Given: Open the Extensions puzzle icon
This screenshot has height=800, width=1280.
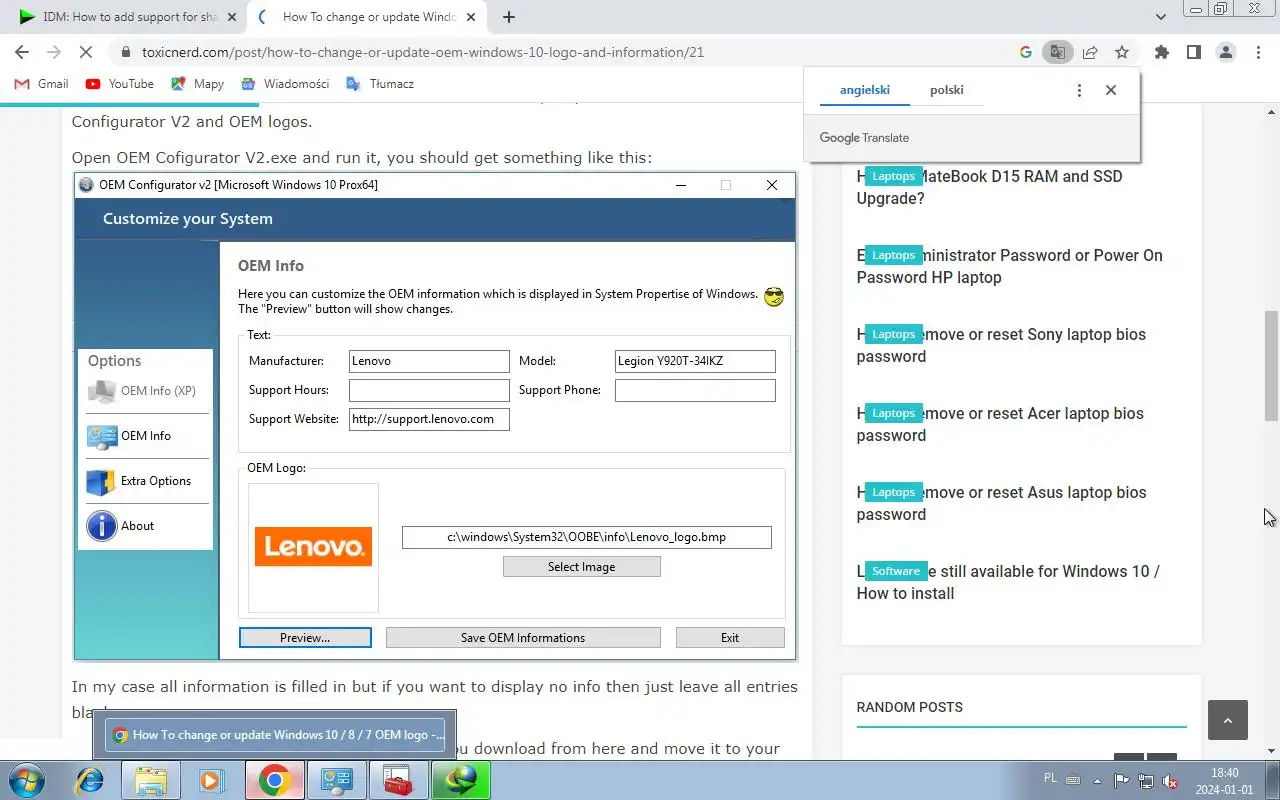Looking at the screenshot, I should pyautogui.click(x=1161, y=52).
